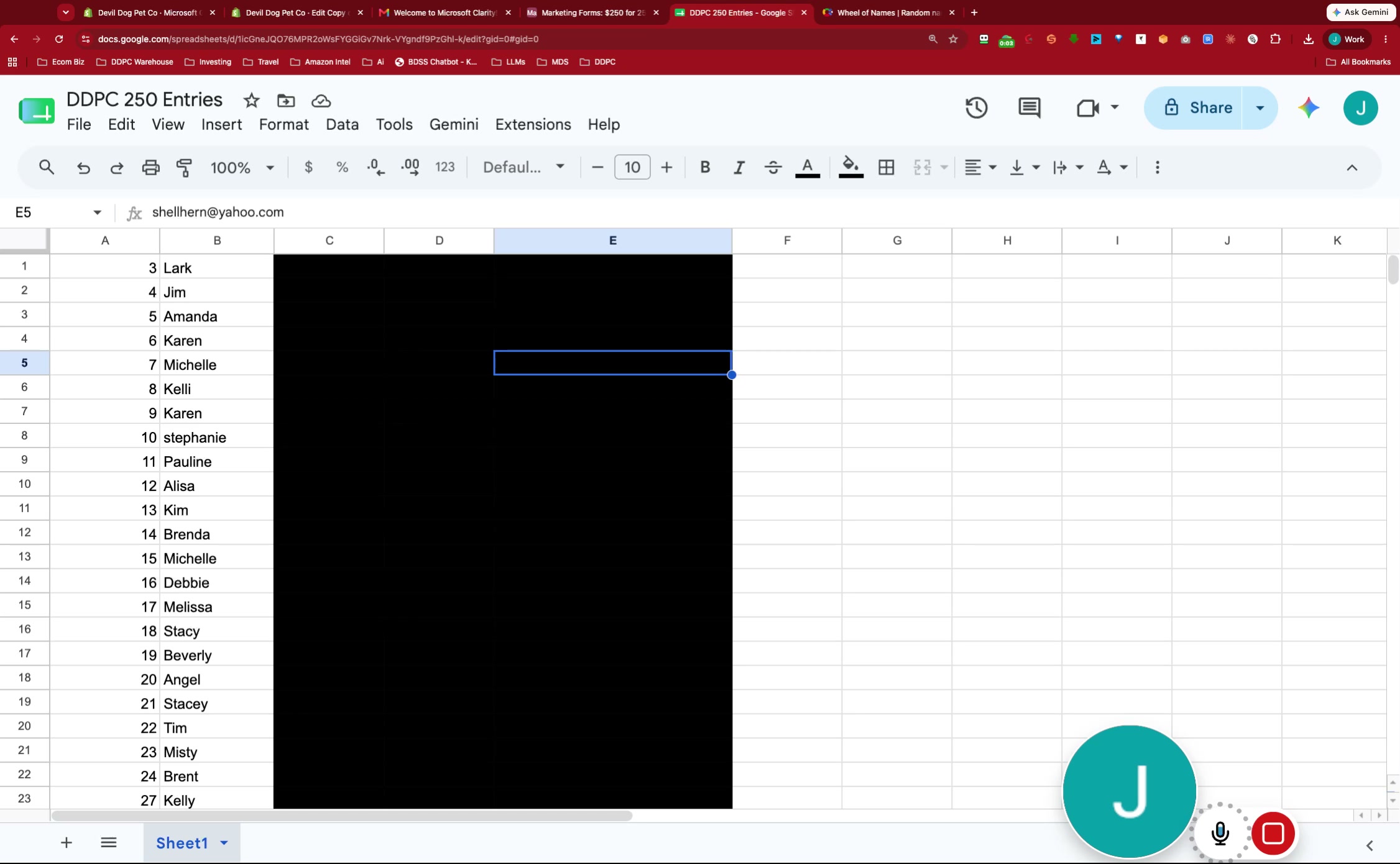Open text rotation dropdown

1112,167
